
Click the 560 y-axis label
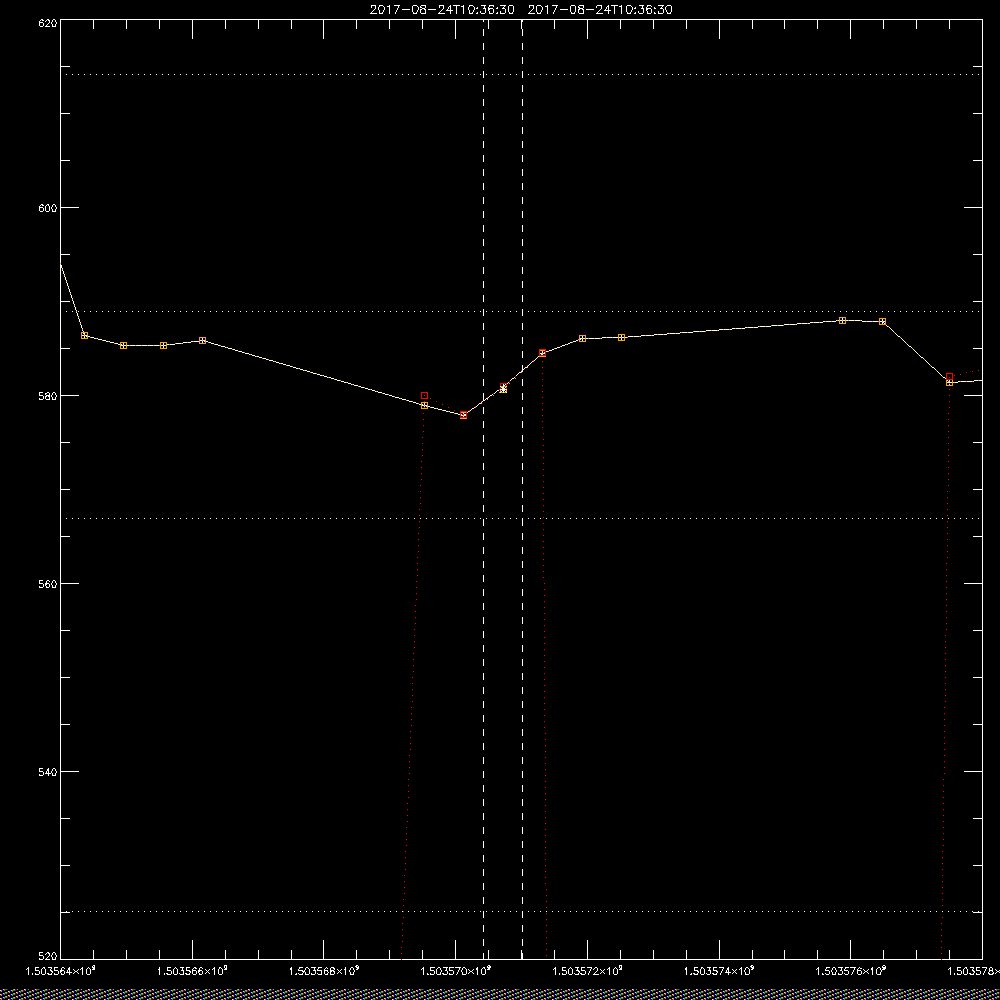point(49,584)
